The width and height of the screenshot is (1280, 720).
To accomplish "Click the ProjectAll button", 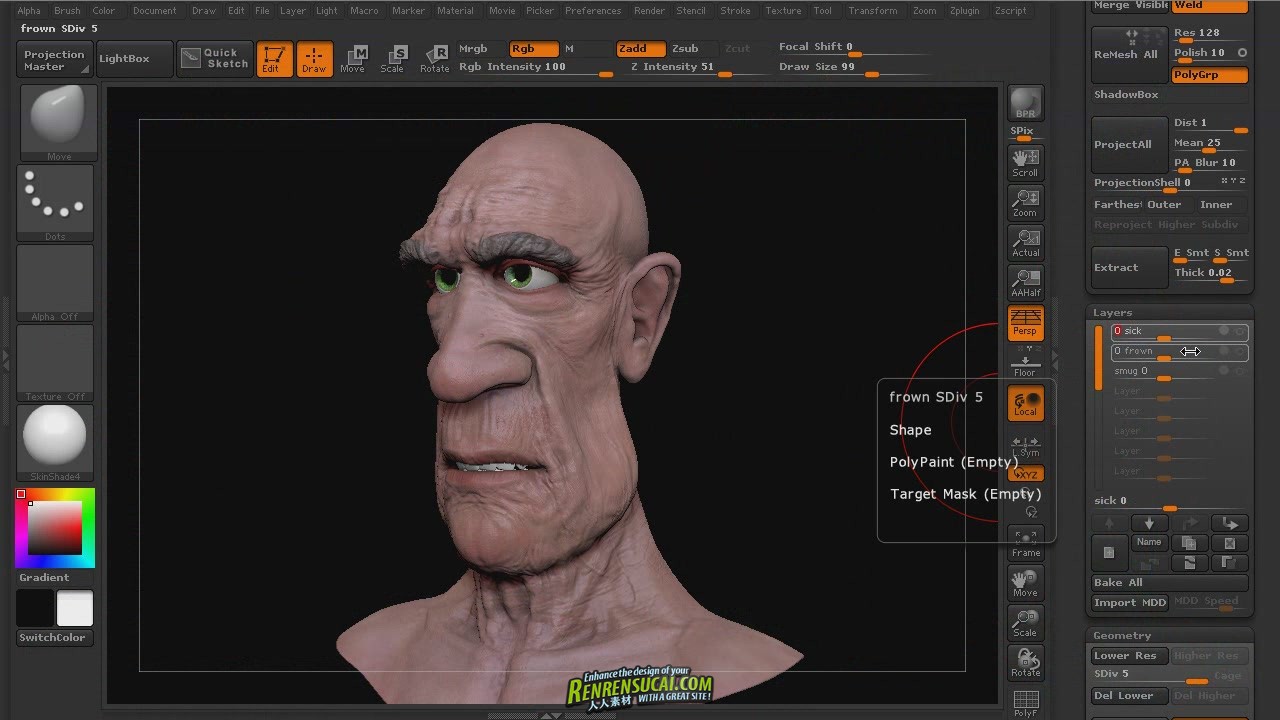I will (1129, 144).
